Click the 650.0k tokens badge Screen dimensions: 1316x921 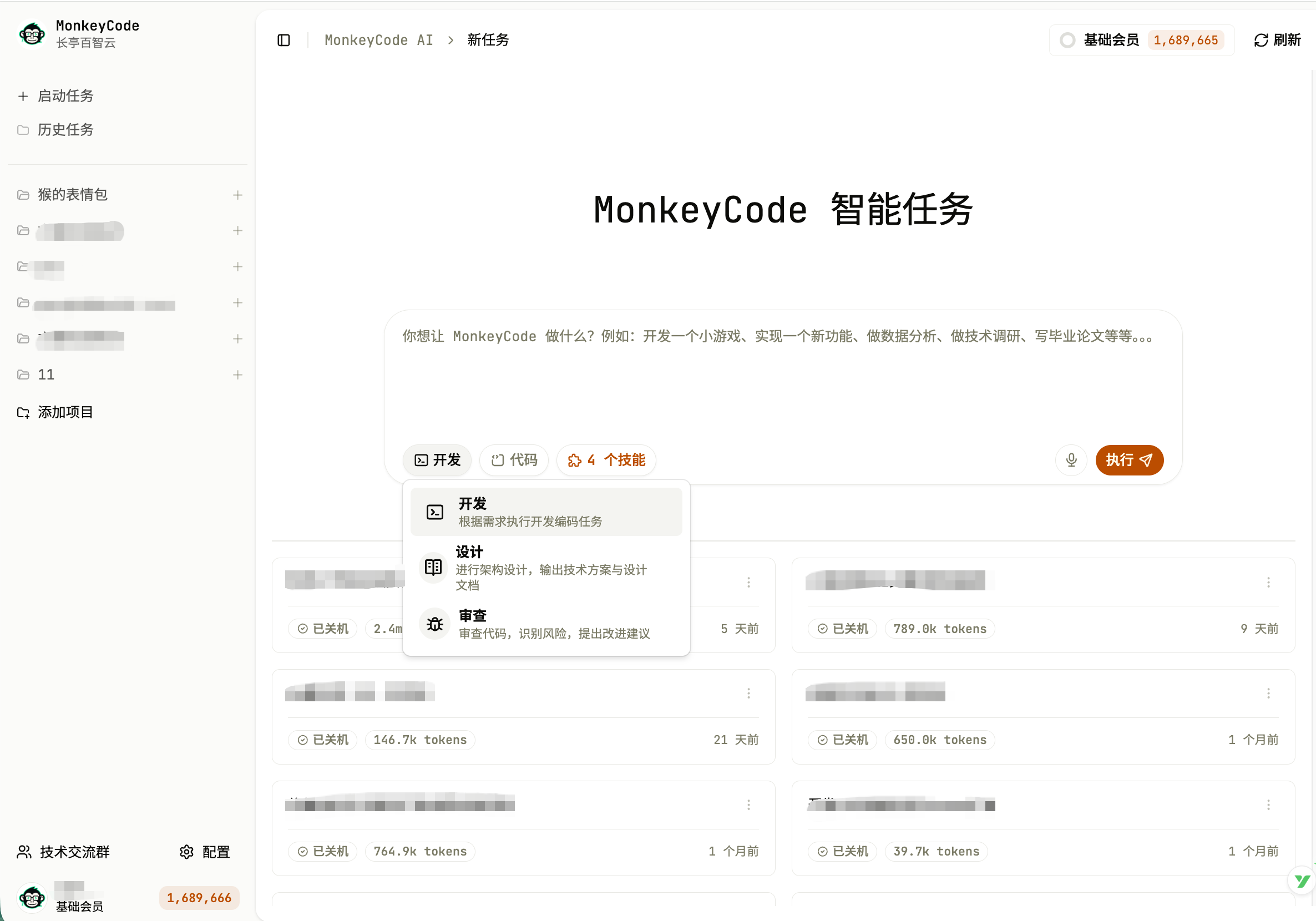(939, 740)
